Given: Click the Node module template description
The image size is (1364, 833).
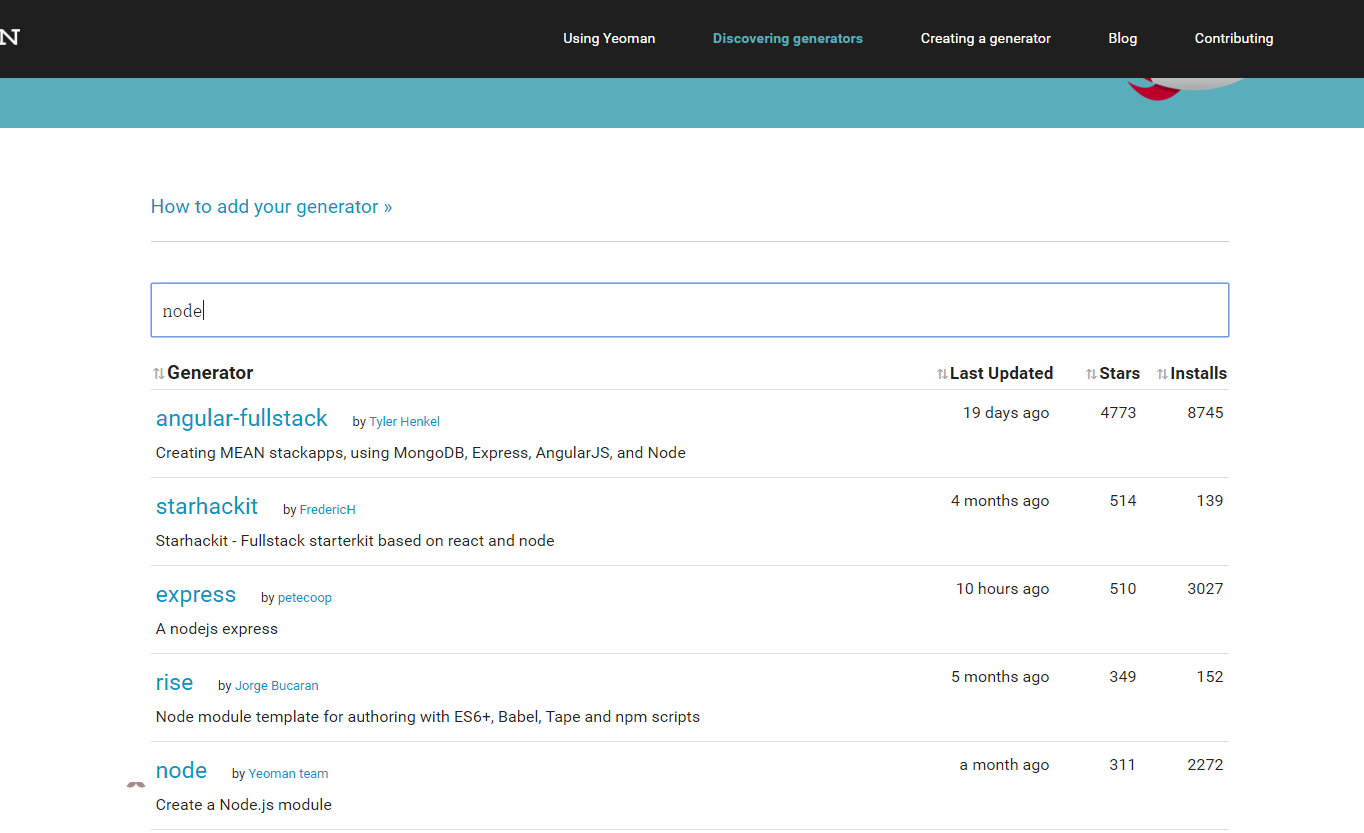Looking at the screenshot, I should tap(428, 717).
